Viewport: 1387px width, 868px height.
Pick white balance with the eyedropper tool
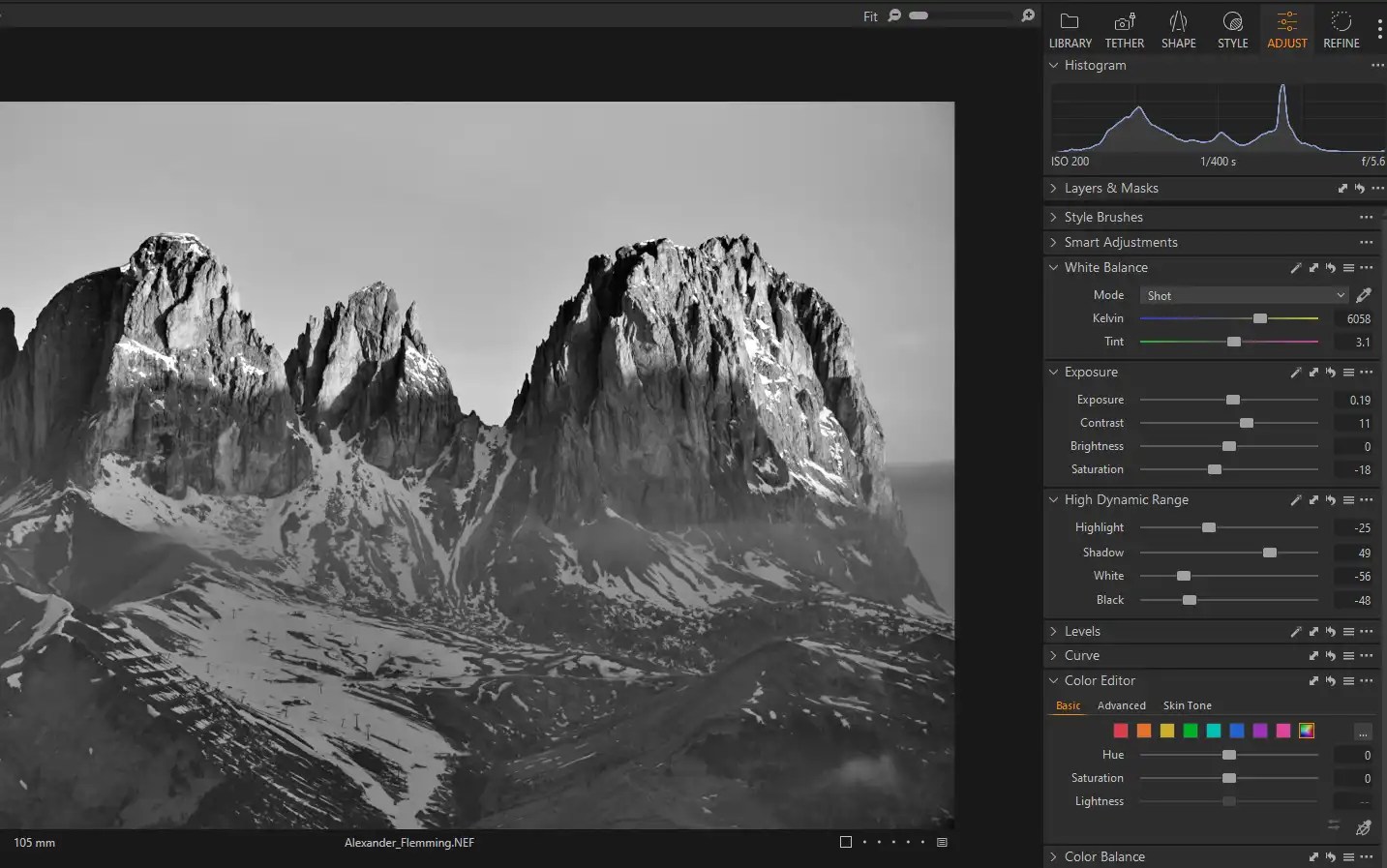coord(1364,295)
